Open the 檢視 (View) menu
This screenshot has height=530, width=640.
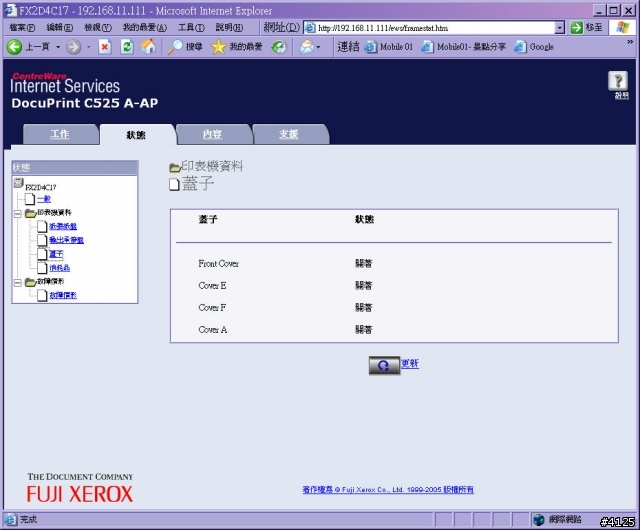click(98, 27)
